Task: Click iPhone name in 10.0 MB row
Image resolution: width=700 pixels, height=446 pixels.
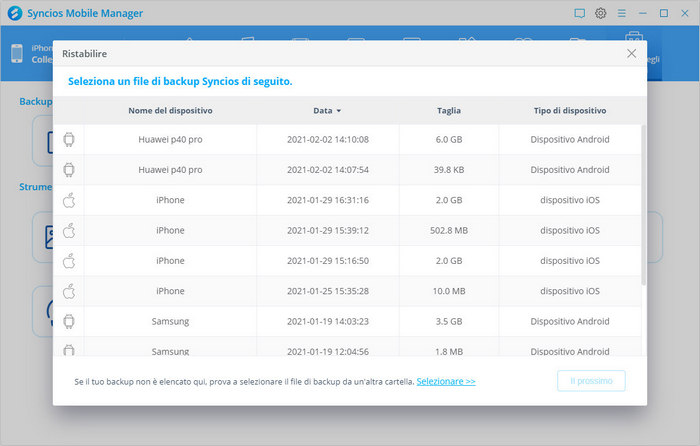Action: pos(170,291)
